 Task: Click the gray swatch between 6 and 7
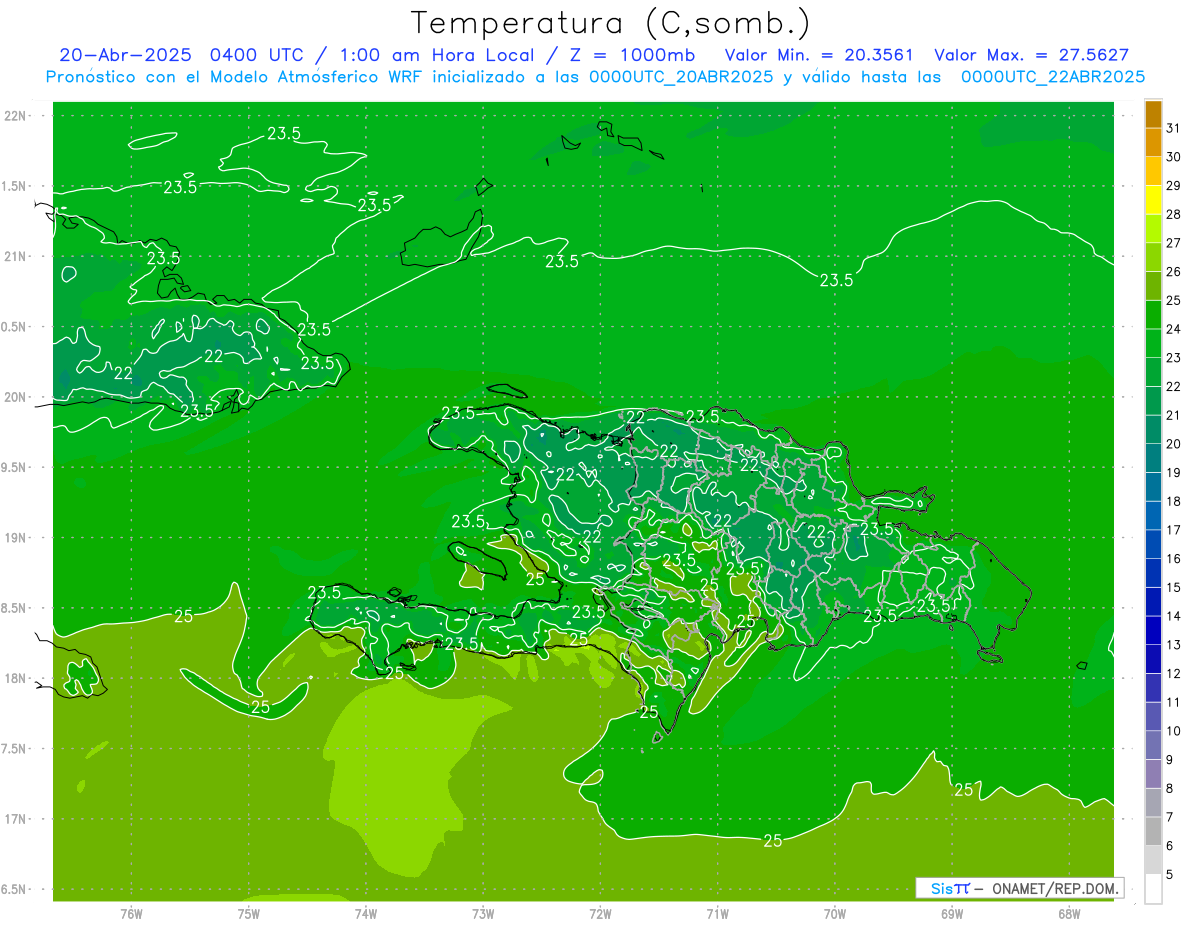coord(1153,832)
